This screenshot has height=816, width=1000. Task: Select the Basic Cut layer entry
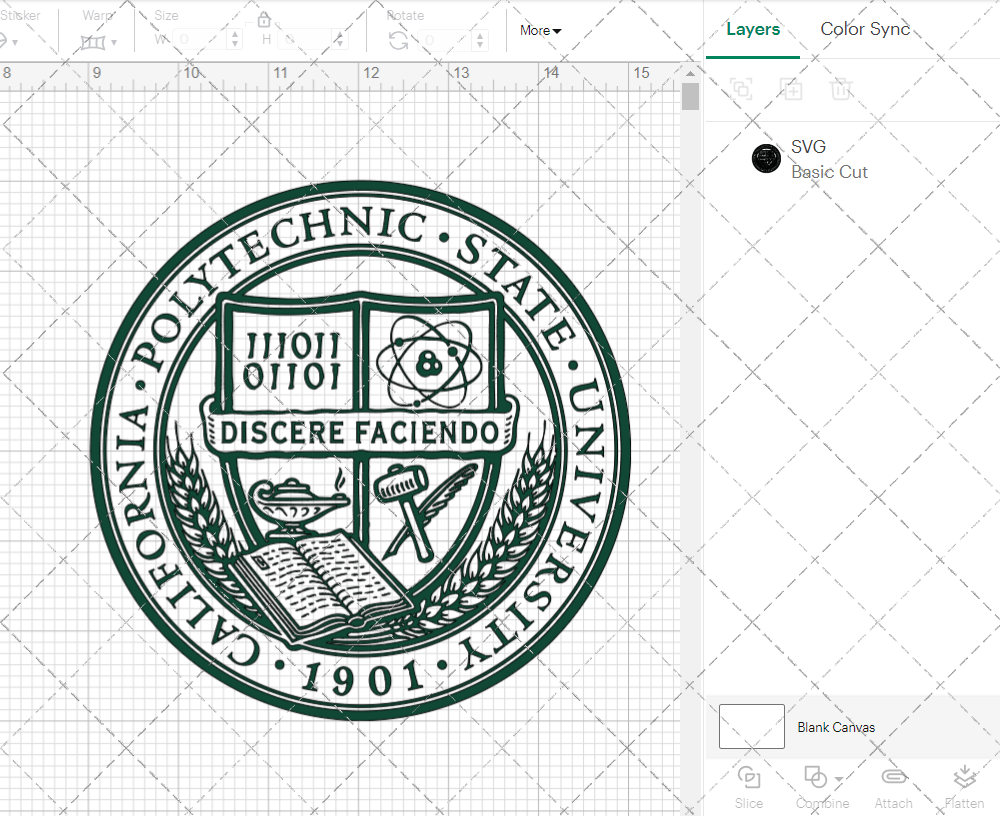[x=829, y=172]
